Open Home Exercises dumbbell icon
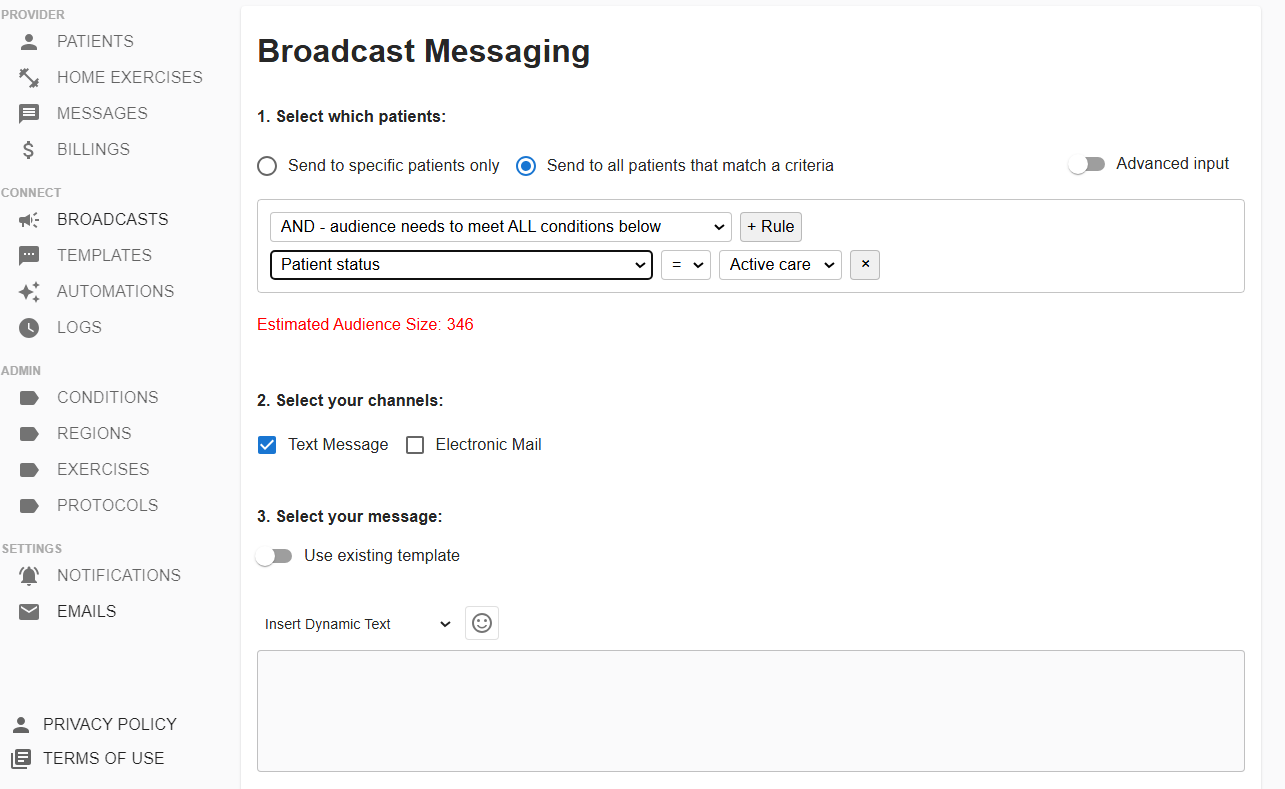The height and width of the screenshot is (789, 1285). (29, 78)
